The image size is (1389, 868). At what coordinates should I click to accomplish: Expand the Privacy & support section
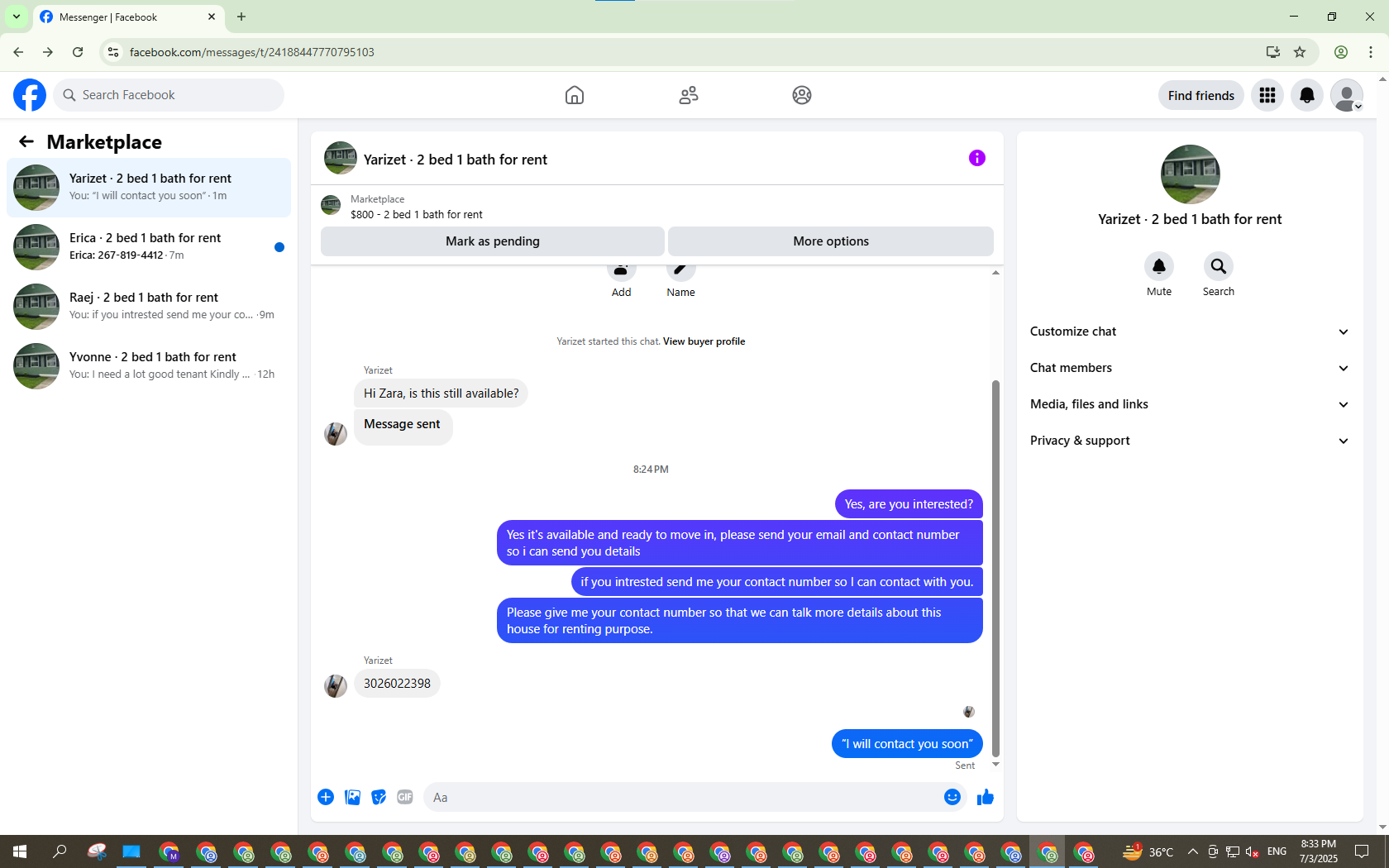coord(1190,441)
